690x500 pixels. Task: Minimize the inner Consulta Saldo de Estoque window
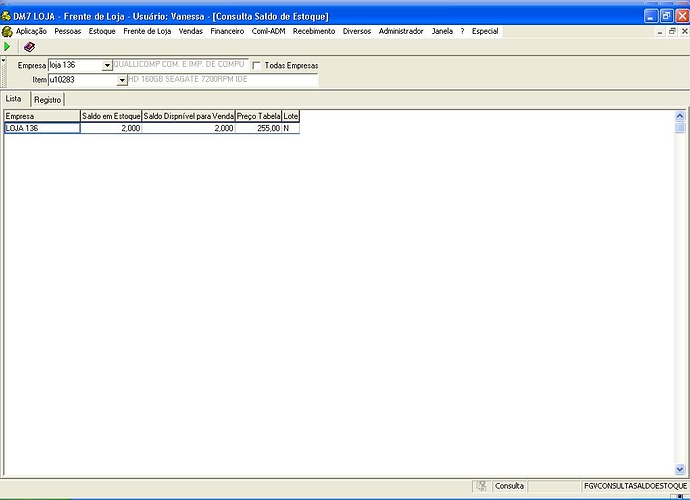pos(660,32)
